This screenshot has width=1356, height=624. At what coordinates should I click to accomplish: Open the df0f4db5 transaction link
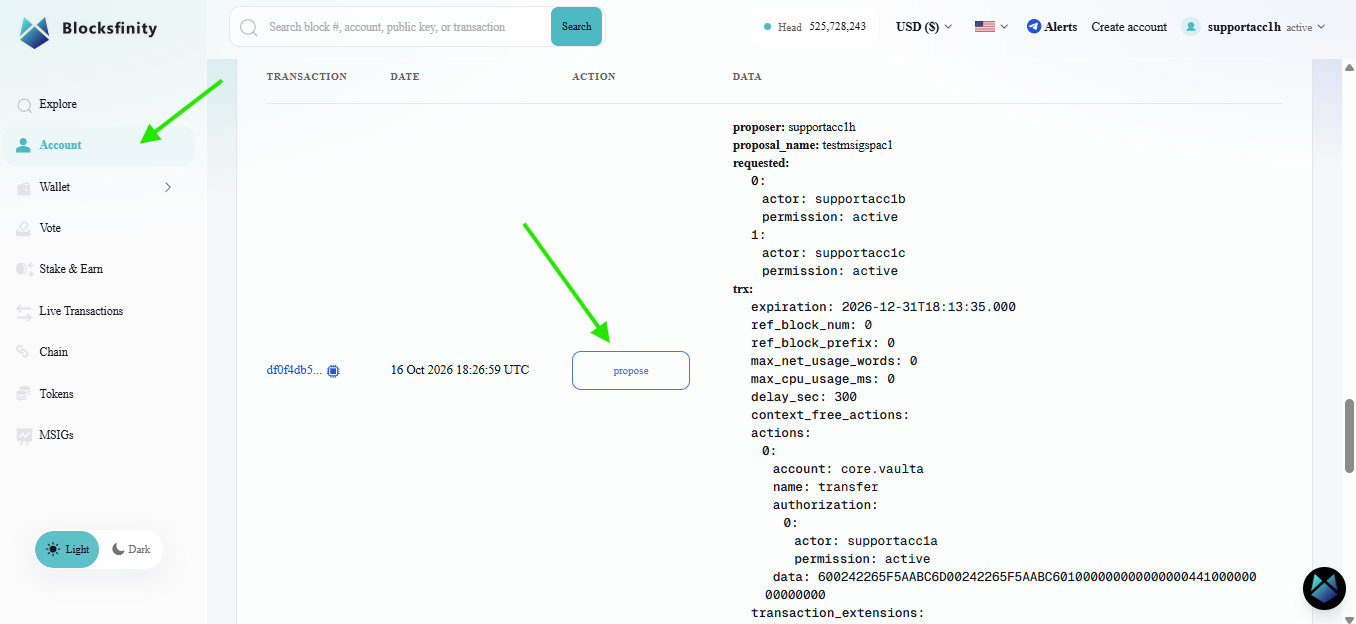coord(294,370)
